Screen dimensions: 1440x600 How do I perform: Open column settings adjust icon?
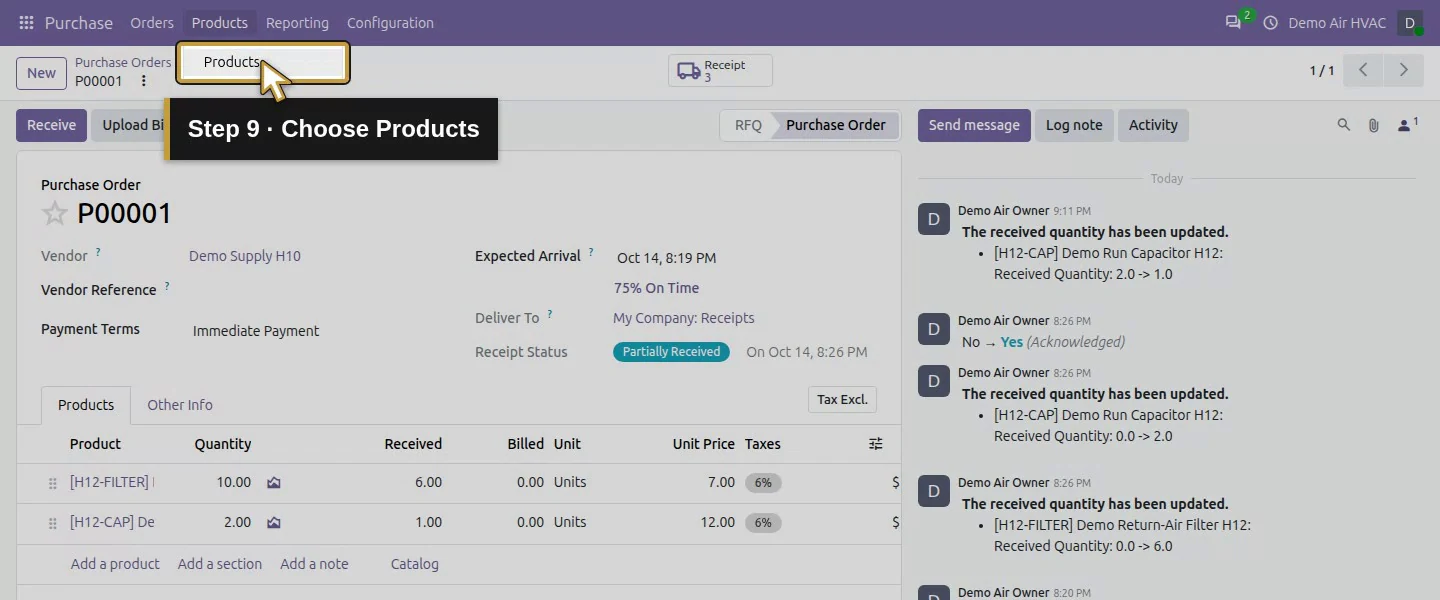point(876,444)
